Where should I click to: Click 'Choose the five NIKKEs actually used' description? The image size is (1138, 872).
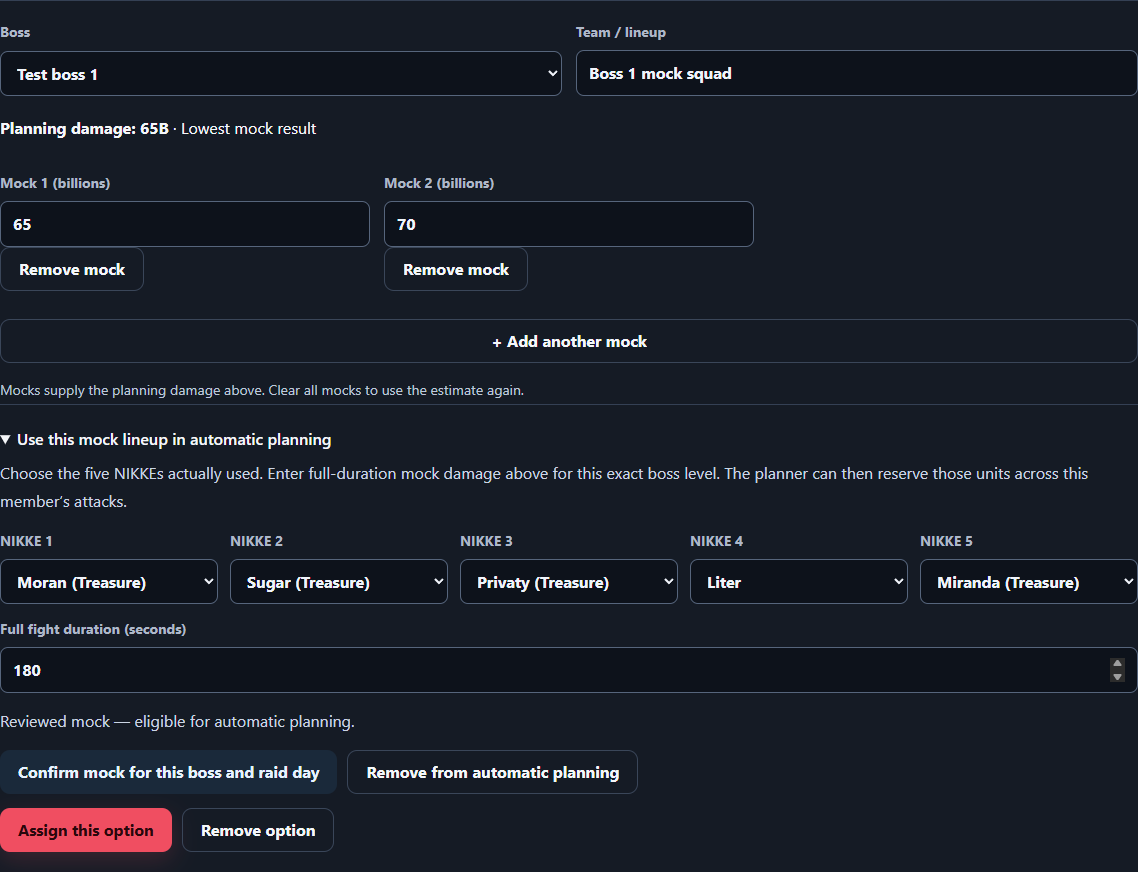point(544,487)
